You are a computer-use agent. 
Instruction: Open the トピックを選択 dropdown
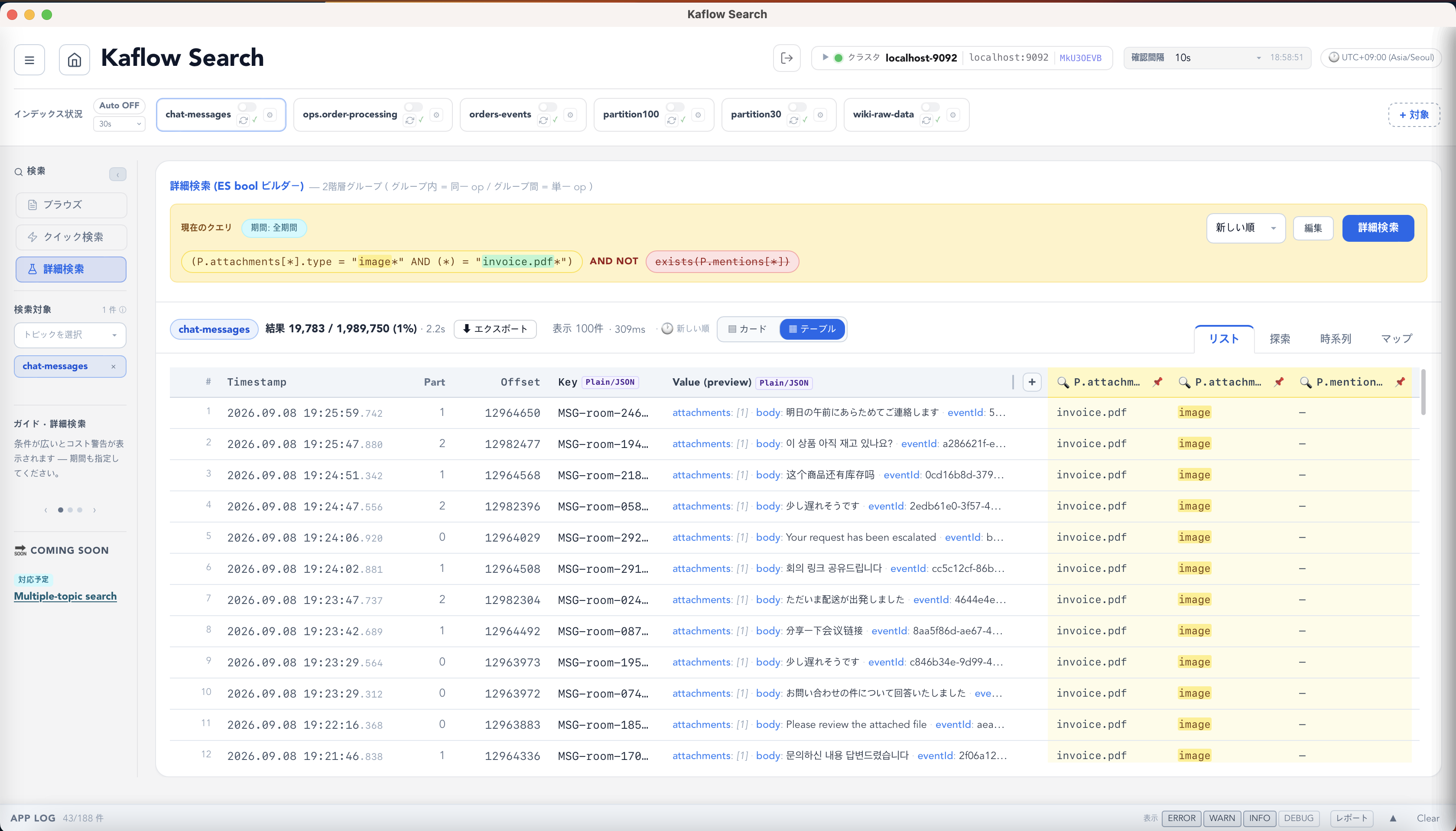tap(70, 335)
